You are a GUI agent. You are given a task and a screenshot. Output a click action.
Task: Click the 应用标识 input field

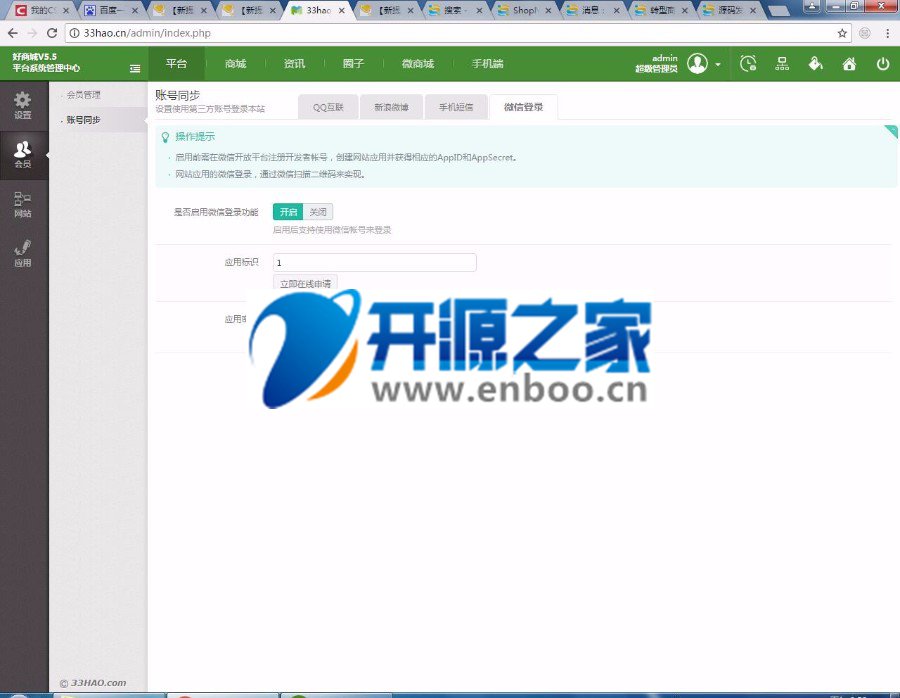point(375,262)
